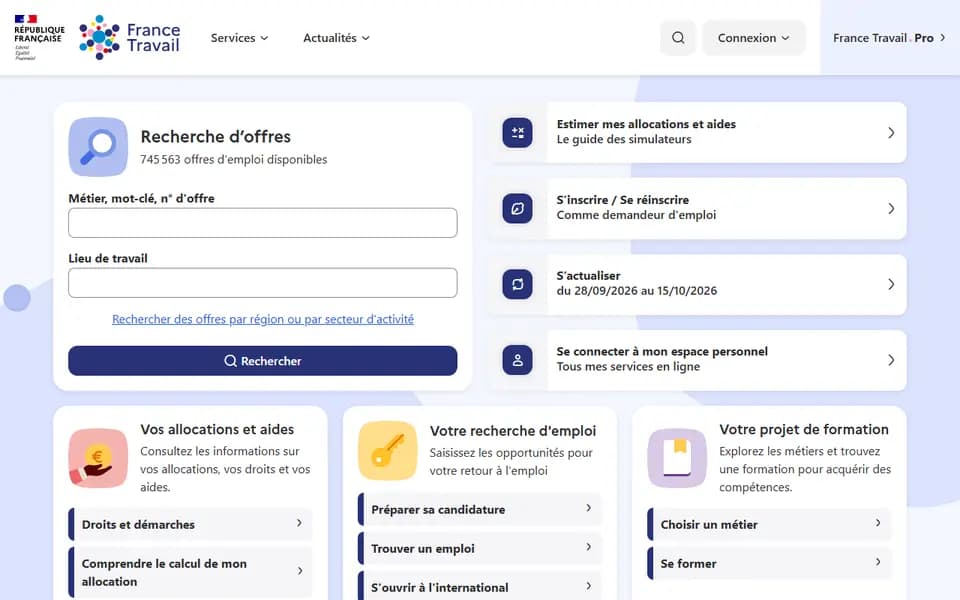
Task: Click the Recherche d'offres magnifier illustration
Action: coord(98,147)
